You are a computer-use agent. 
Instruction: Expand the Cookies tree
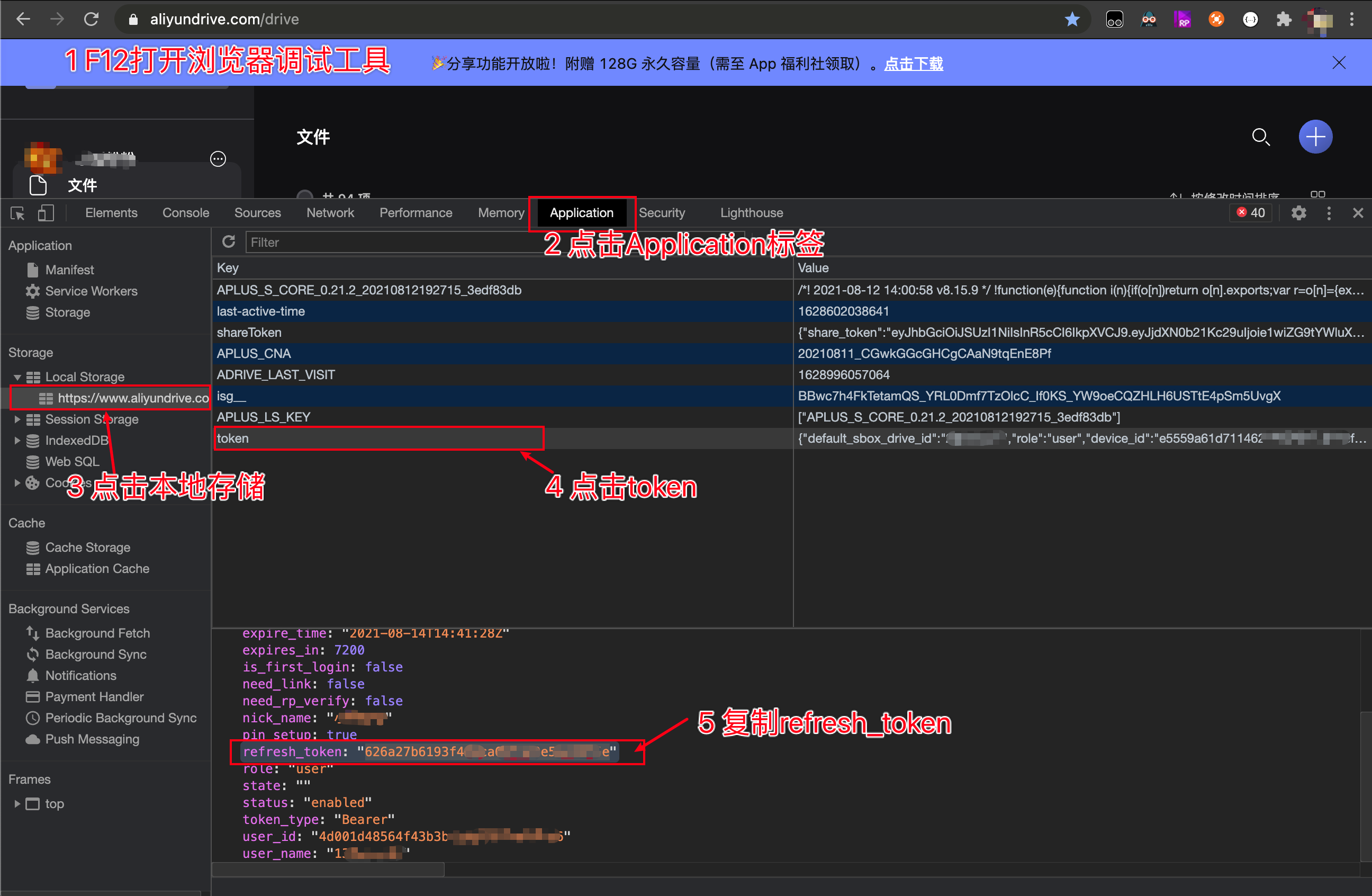(x=17, y=482)
